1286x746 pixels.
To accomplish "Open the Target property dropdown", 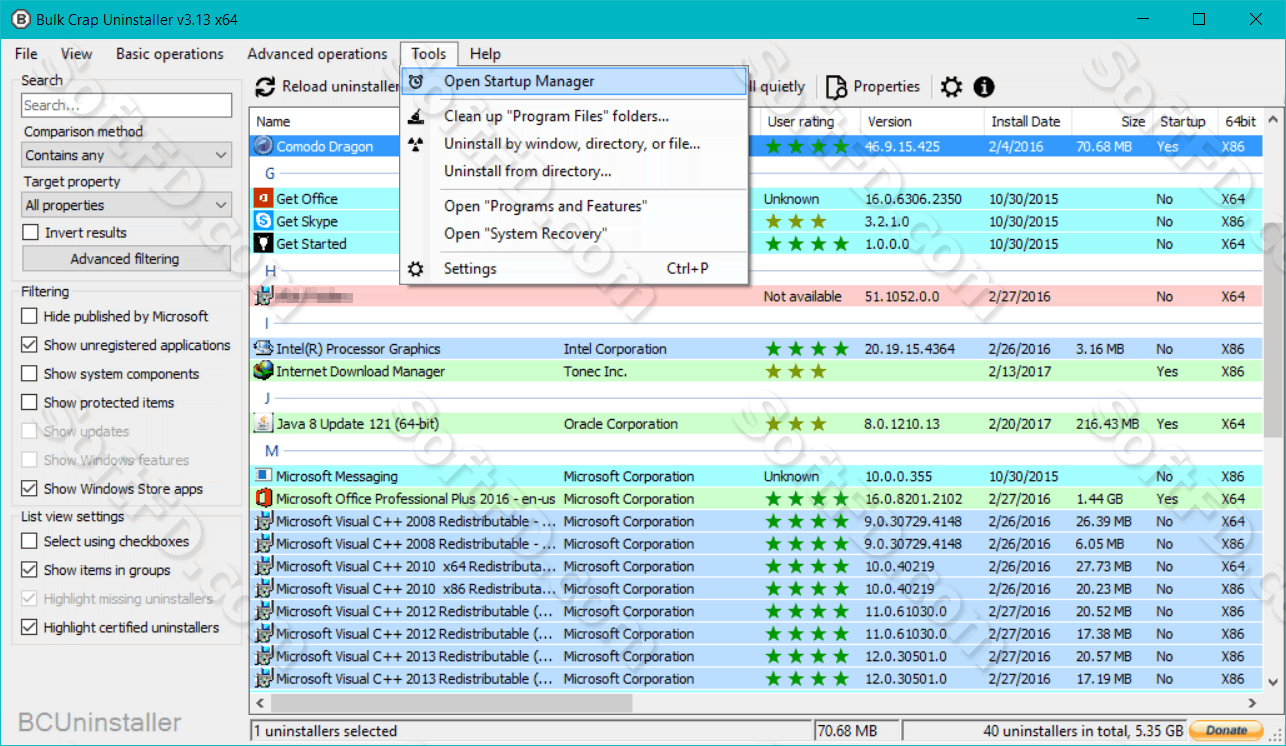I will pos(127,205).
